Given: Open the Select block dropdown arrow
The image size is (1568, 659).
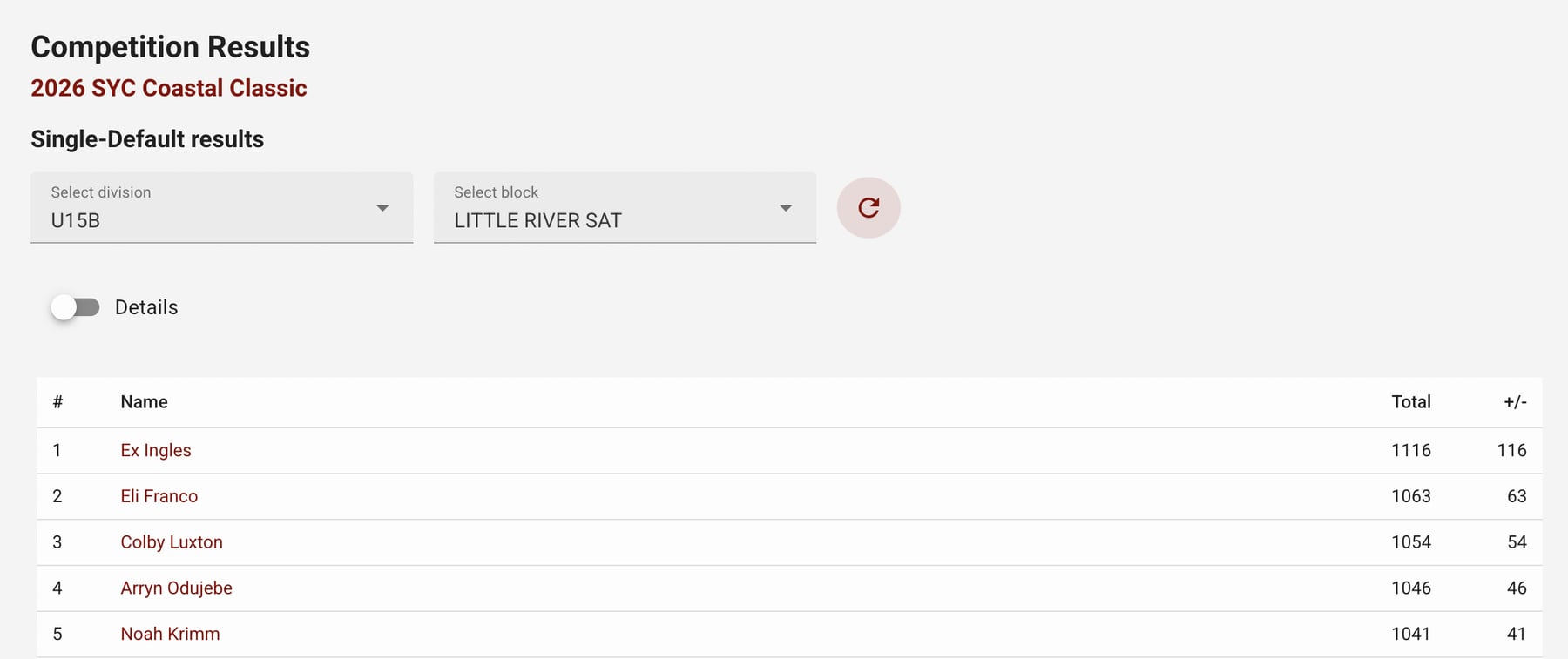Looking at the screenshot, I should pyautogui.click(x=786, y=208).
